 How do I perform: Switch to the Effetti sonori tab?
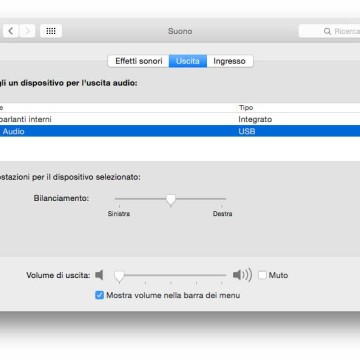click(139, 61)
